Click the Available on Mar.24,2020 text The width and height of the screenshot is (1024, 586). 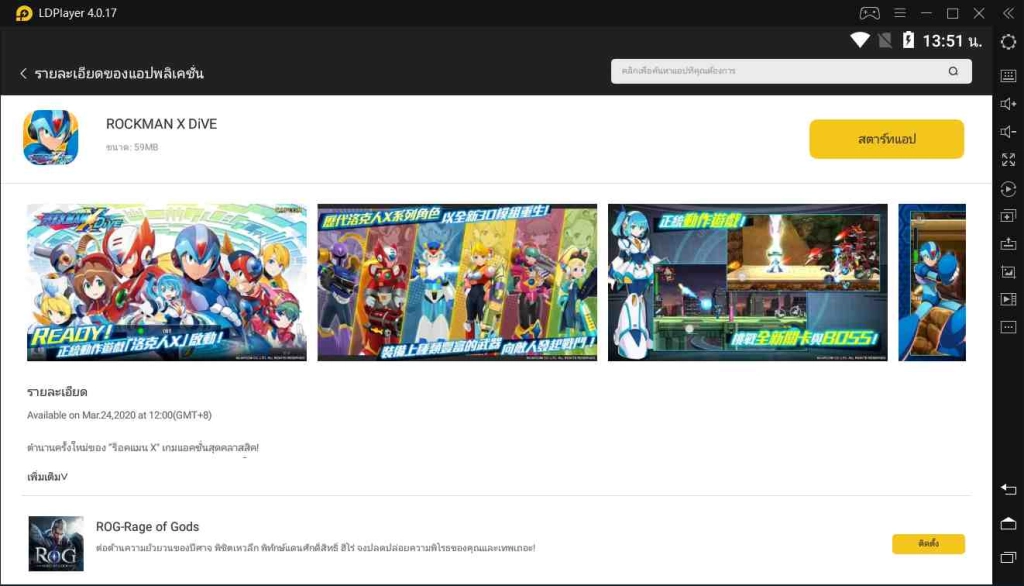tap(120, 415)
